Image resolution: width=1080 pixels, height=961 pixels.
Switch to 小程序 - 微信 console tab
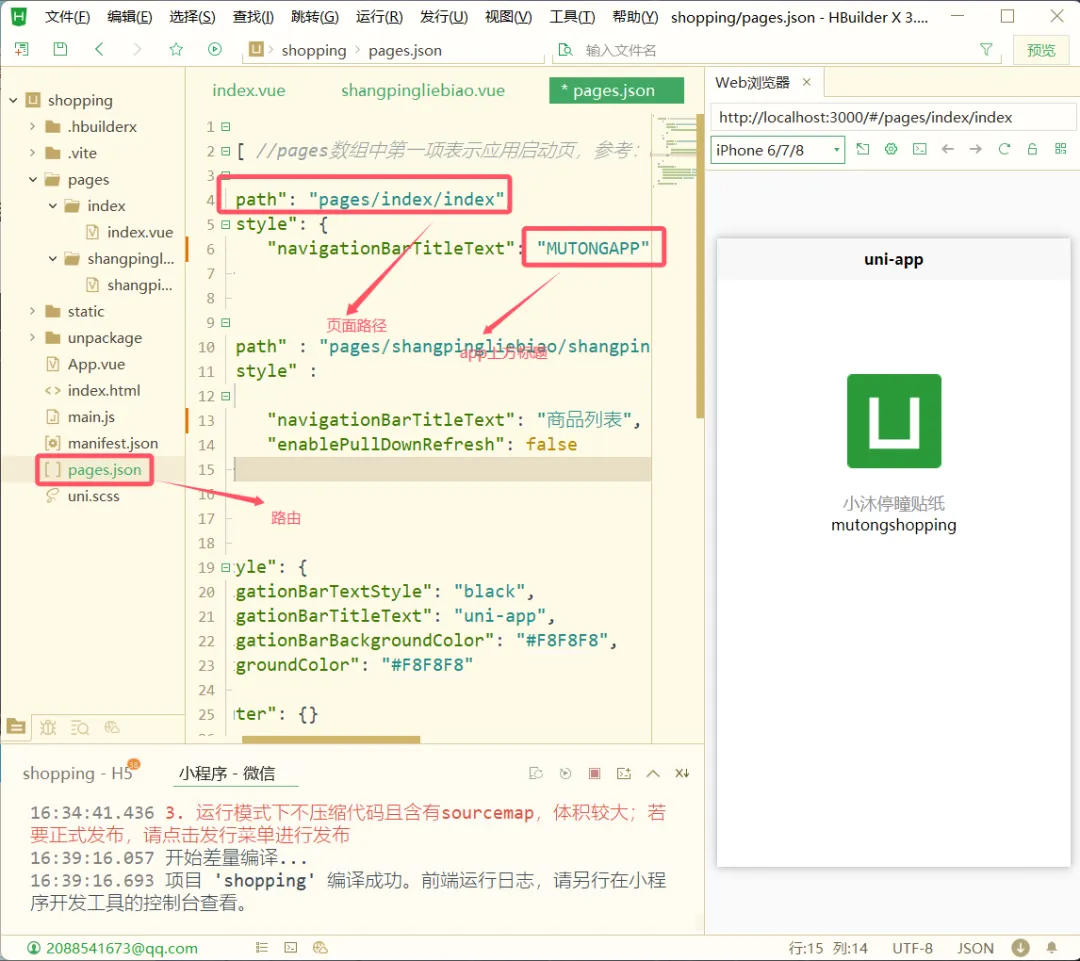[227, 774]
